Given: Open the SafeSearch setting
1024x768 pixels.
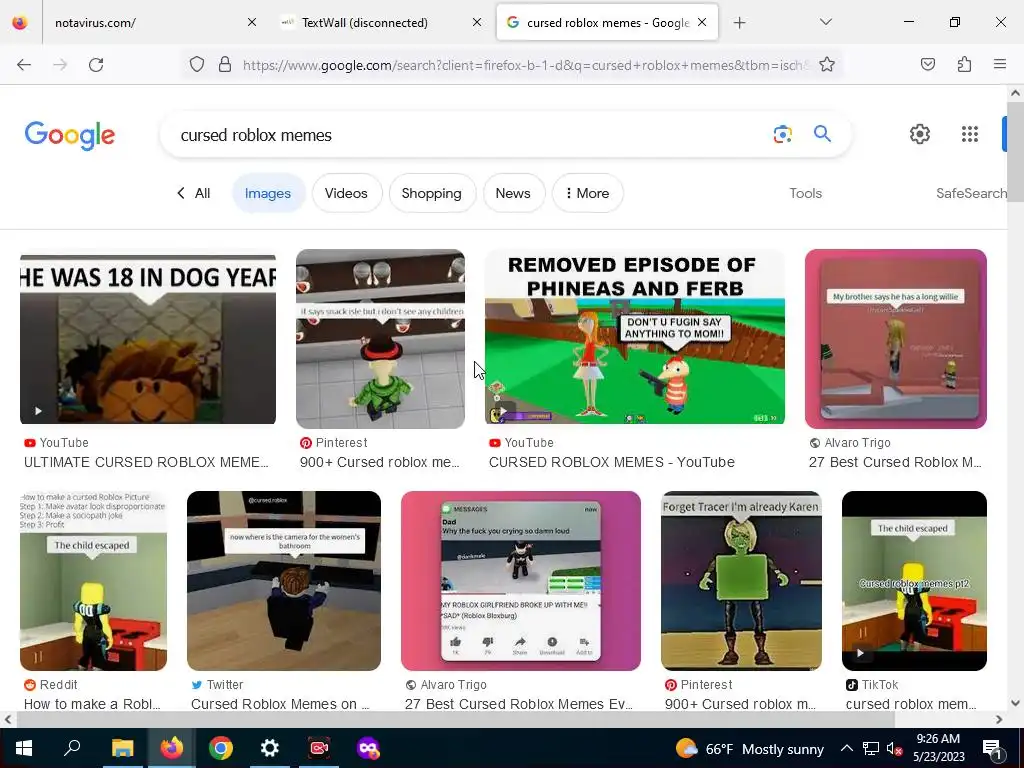Looking at the screenshot, I should point(971,193).
